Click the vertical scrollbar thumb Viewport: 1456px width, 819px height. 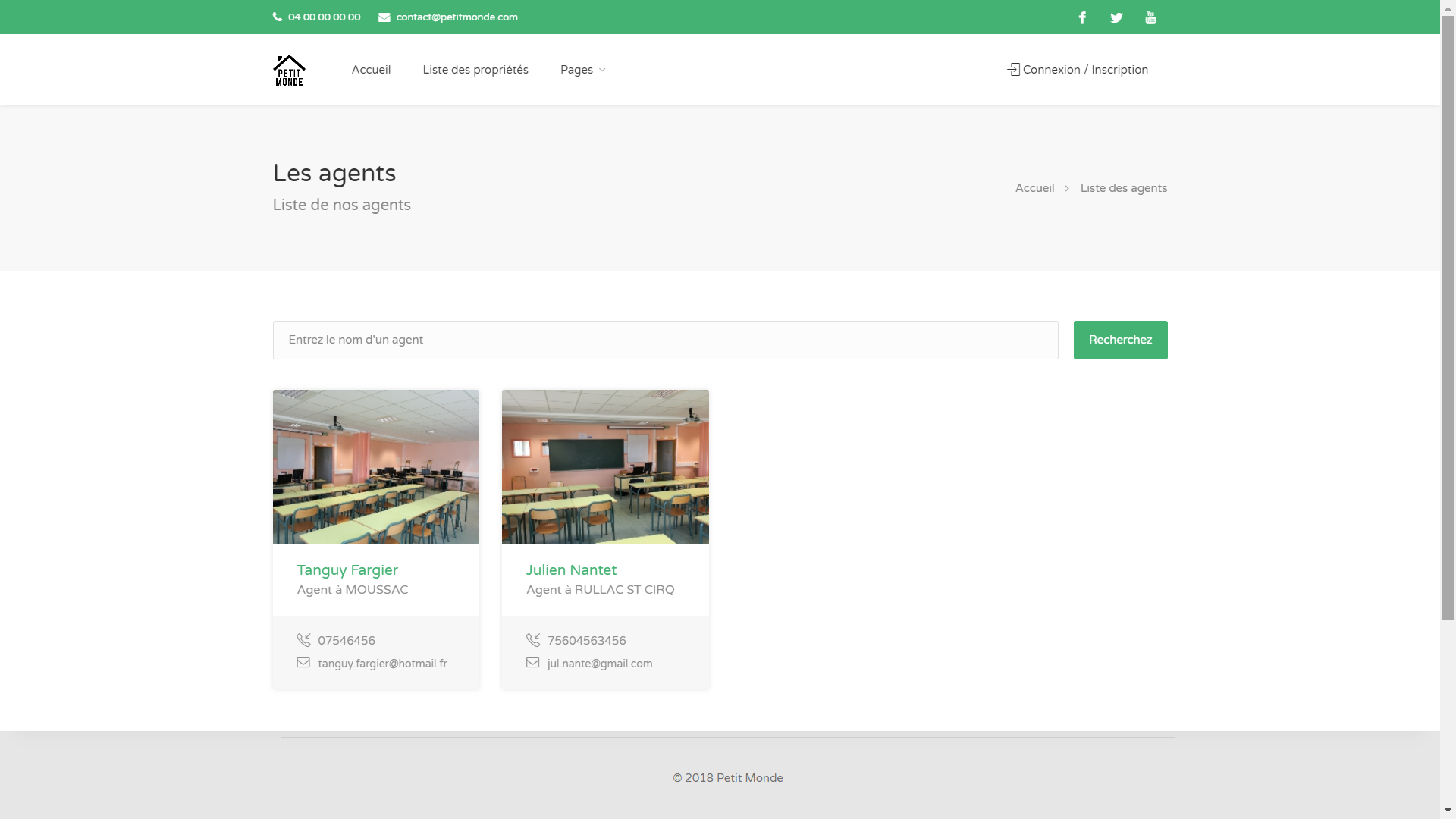coord(1448,318)
